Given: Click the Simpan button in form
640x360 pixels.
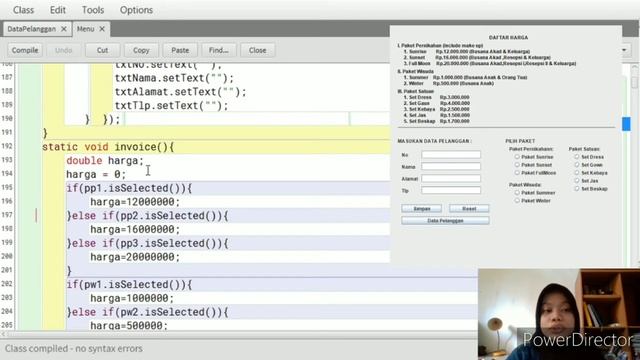Looking at the screenshot, I should [422, 209].
